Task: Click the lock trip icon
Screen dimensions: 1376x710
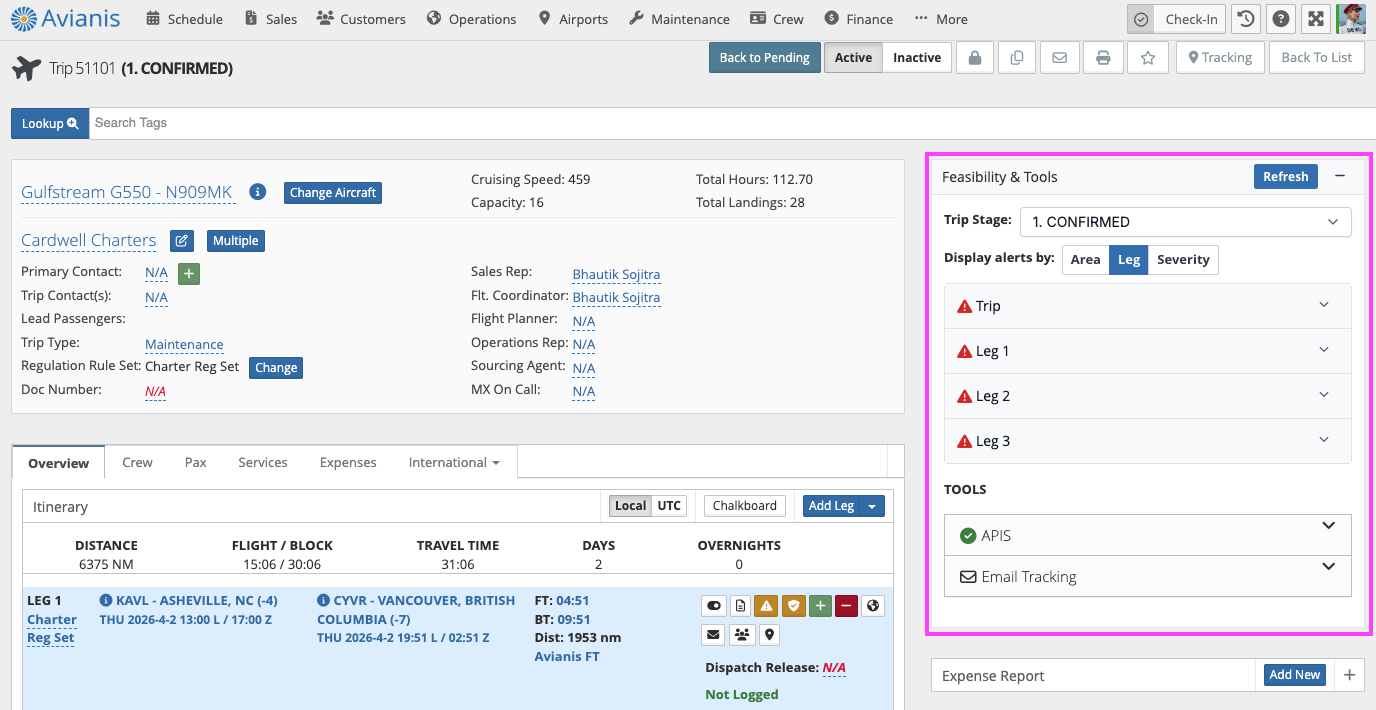Action: coord(974,58)
